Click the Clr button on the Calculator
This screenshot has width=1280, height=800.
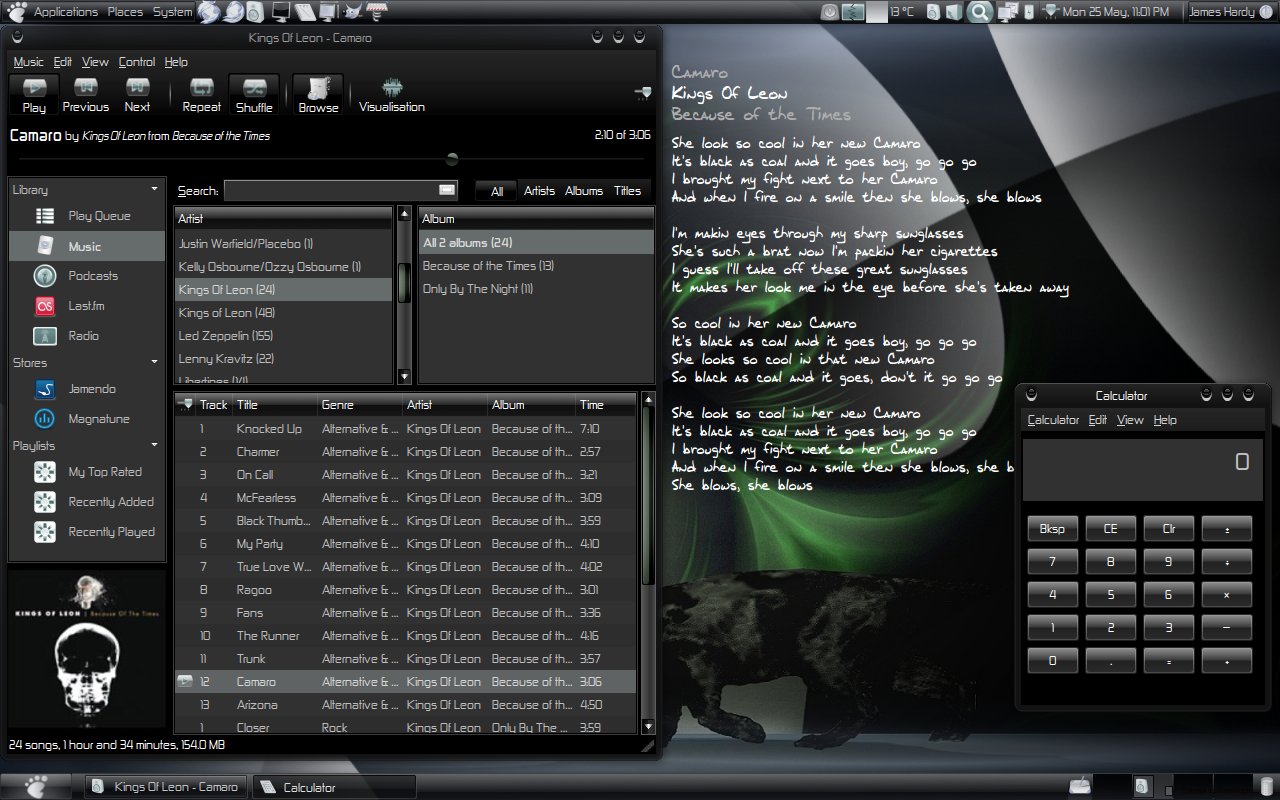(1168, 529)
